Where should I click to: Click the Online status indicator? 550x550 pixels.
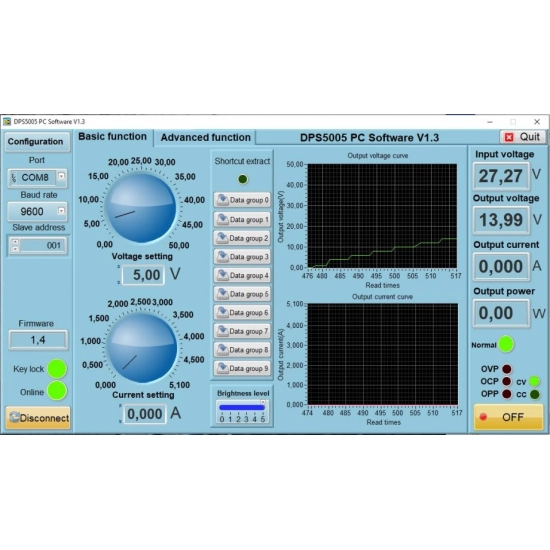click(57, 390)
